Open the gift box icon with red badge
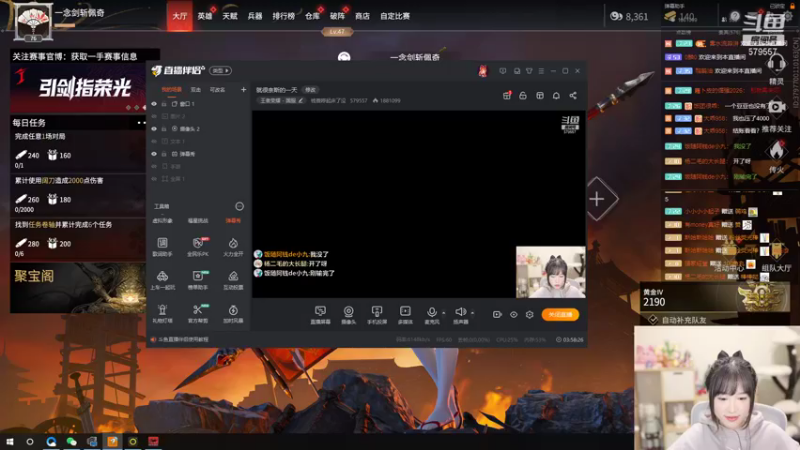This screenshot has height=450, width=800. [507, 95]
